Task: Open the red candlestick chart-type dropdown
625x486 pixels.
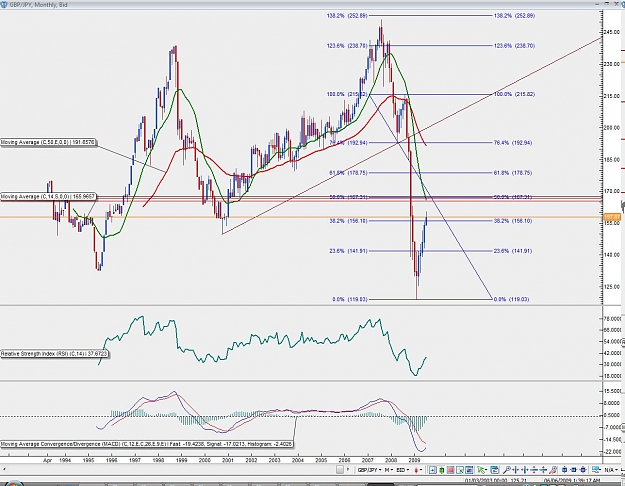Action: pos(418,470)
